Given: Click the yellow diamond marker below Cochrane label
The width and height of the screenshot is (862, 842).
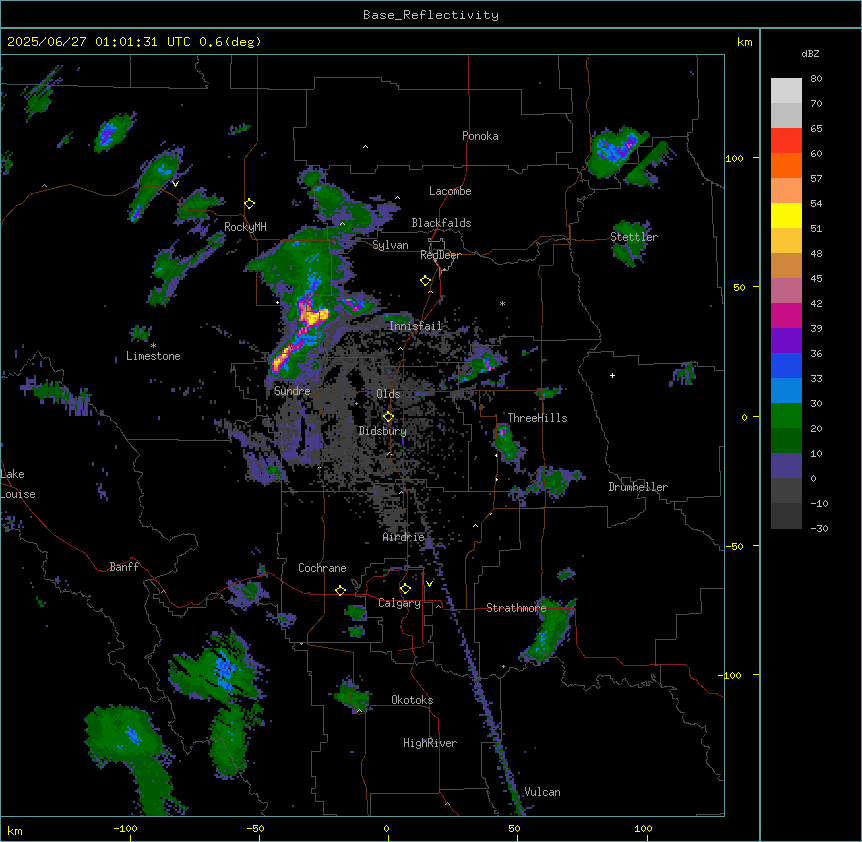Looking at the screenshot, I should 340,590.
